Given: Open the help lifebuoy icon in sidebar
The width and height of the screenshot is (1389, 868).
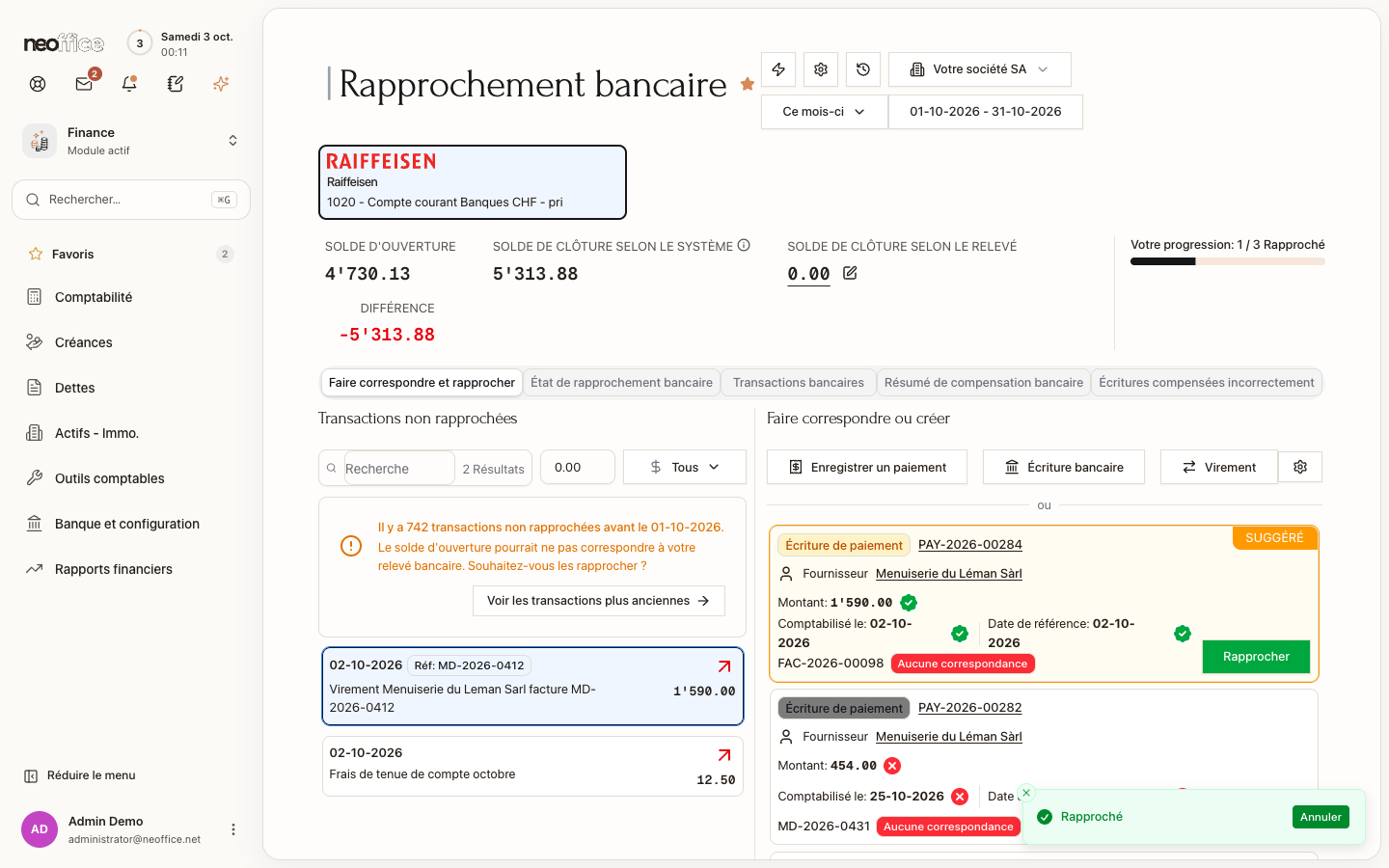Looking at the screenshot, I should [38, 84].
